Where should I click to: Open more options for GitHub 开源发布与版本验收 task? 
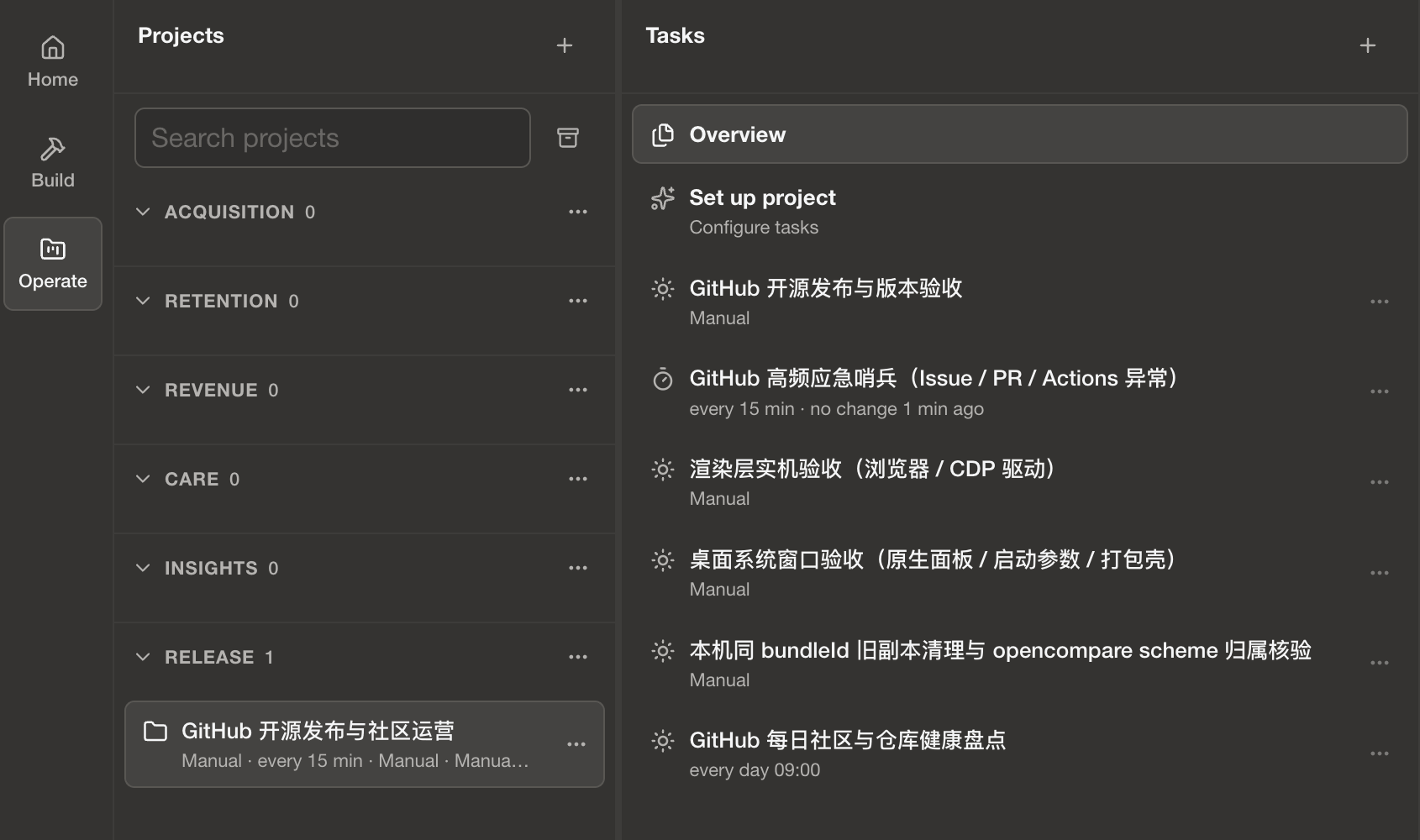tap(1380, 302)
